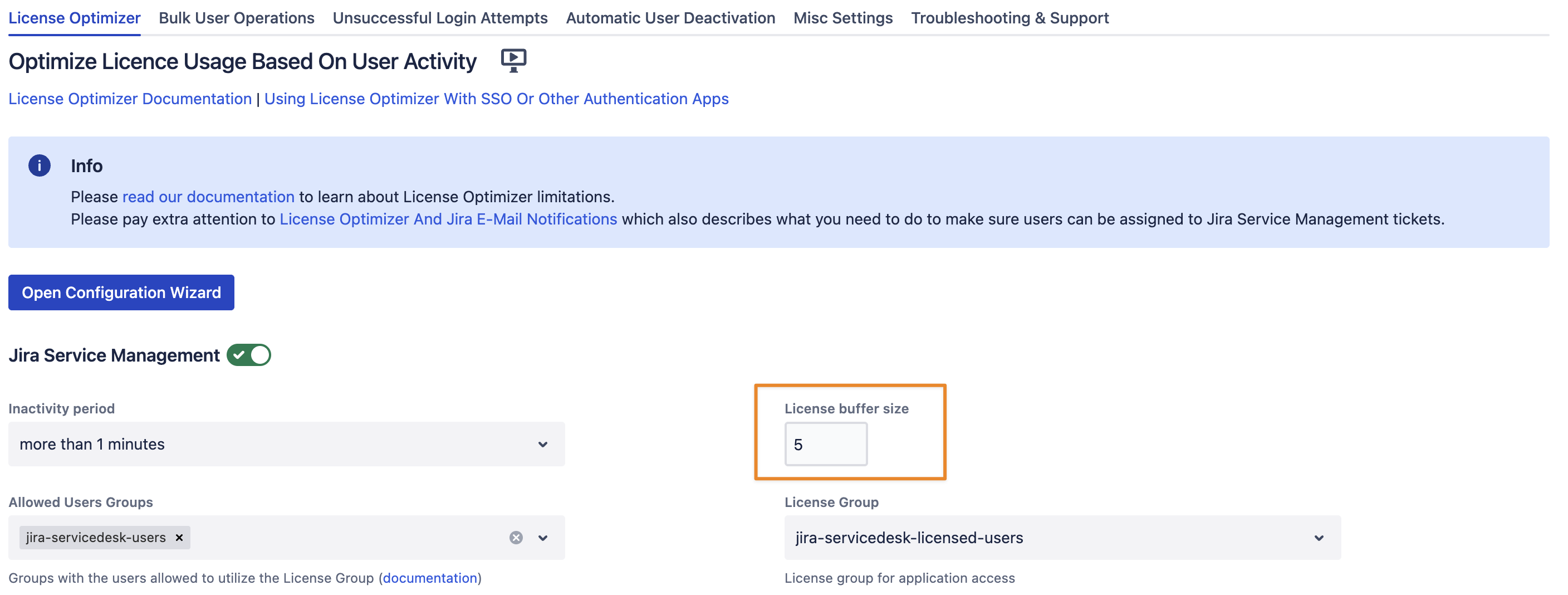Toggle the Jira Service Management switch

point(248,355)
